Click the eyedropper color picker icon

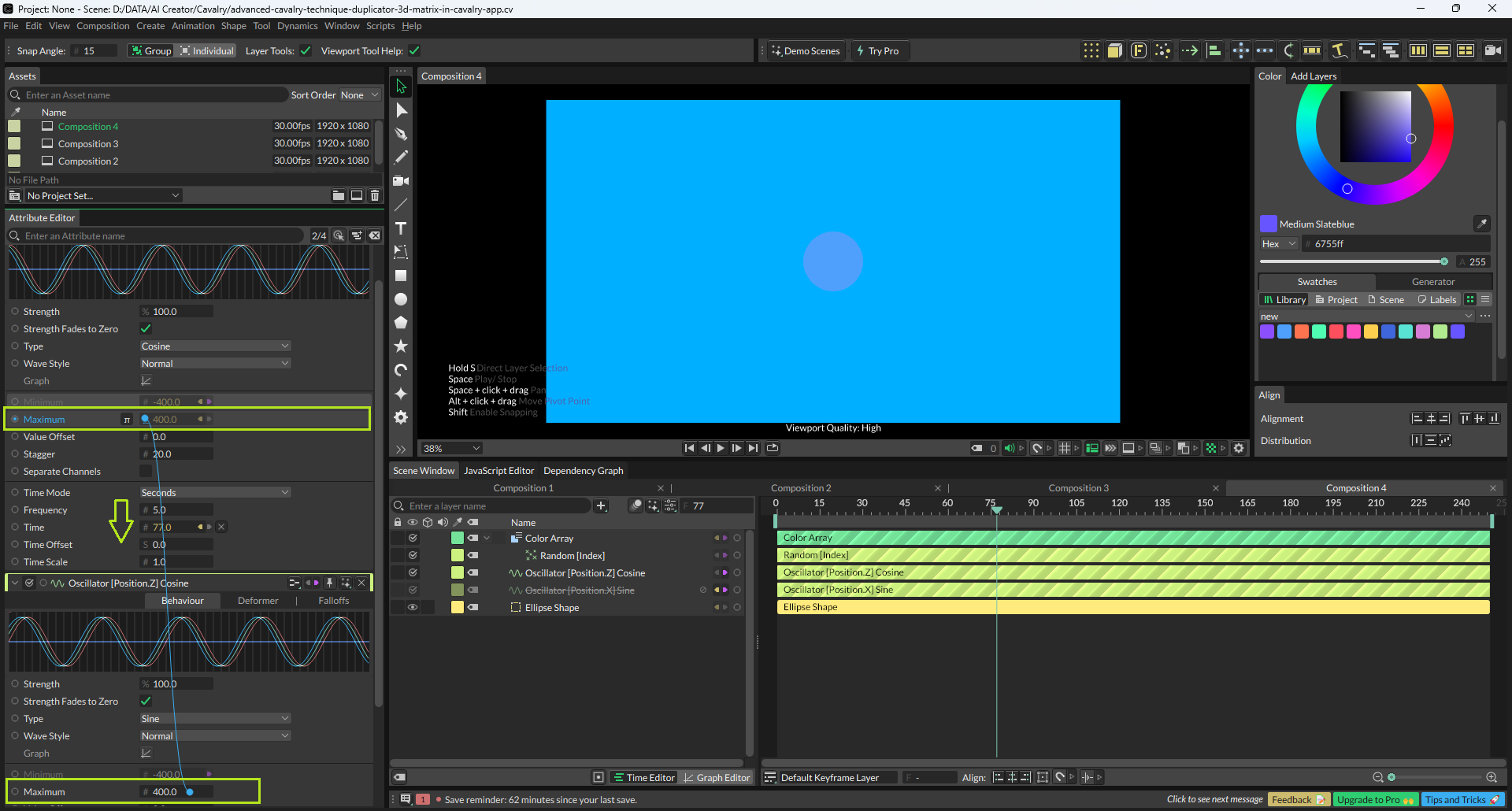tap(1481, 224)
